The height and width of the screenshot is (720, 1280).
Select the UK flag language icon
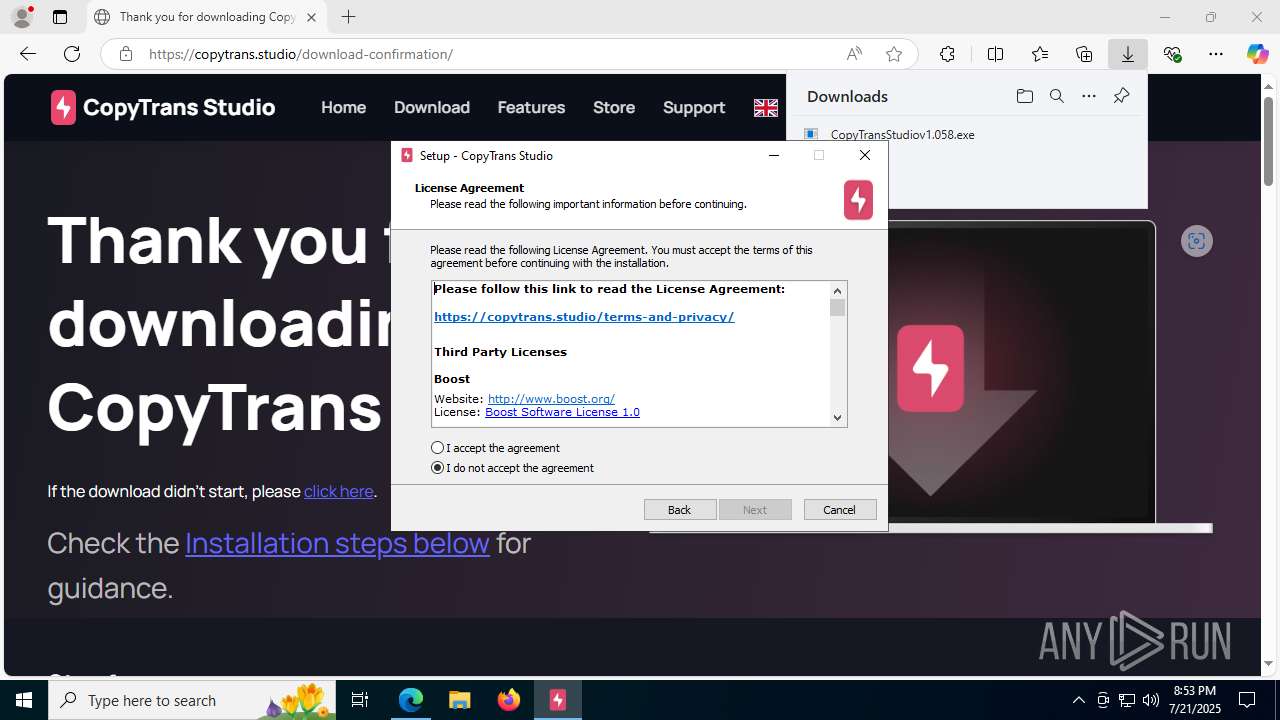pos(766,108)
